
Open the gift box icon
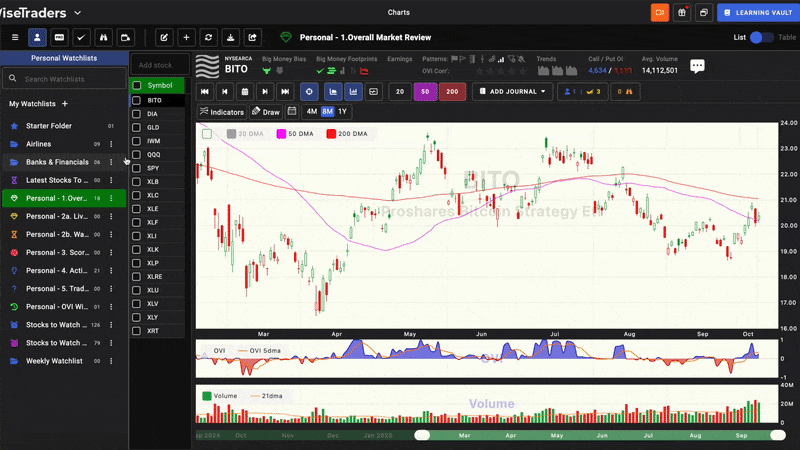pyautogui.click(x=682, y=12)
